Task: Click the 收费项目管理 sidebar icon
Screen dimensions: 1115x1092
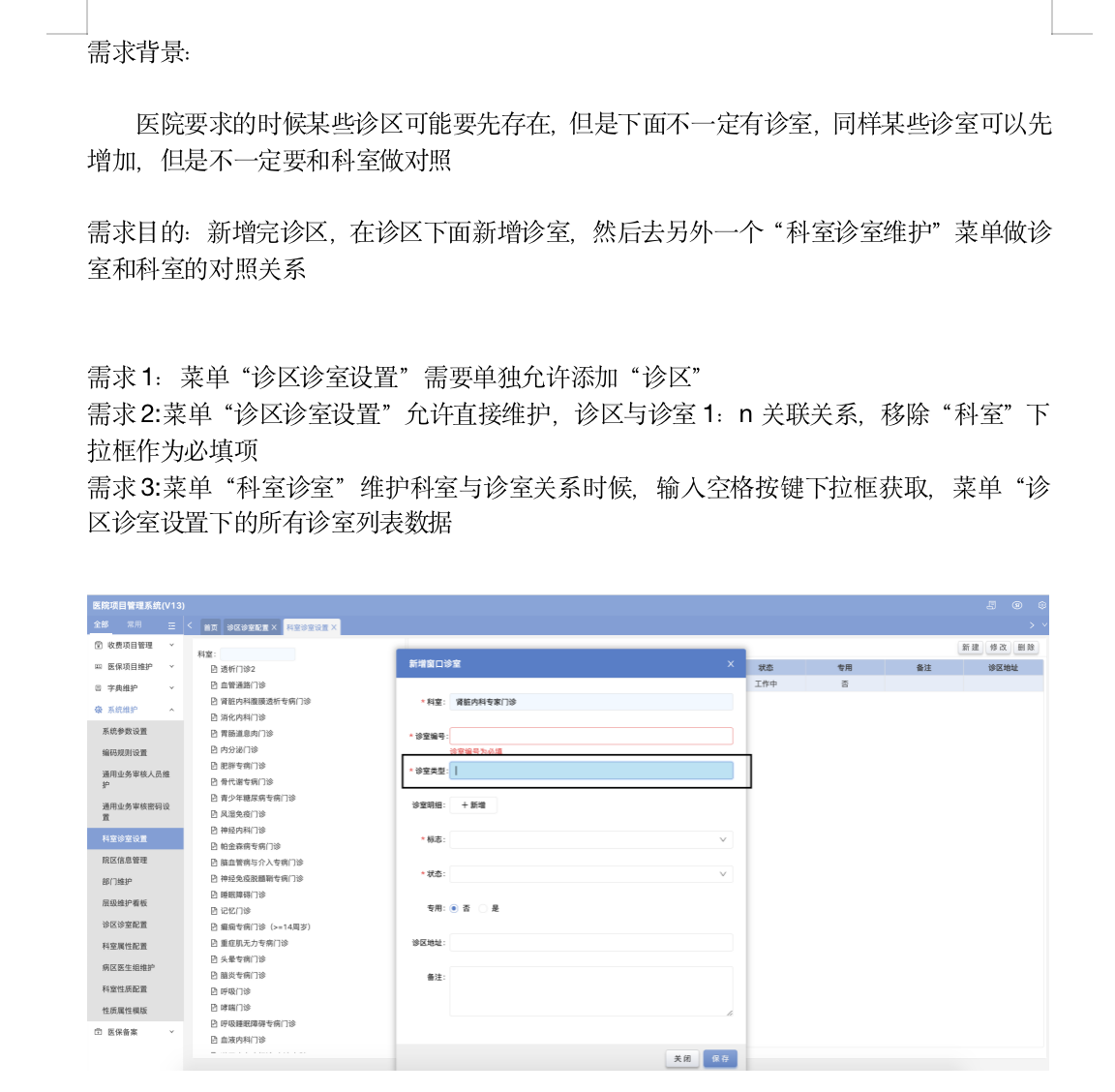Action: [x=98, y=646]
